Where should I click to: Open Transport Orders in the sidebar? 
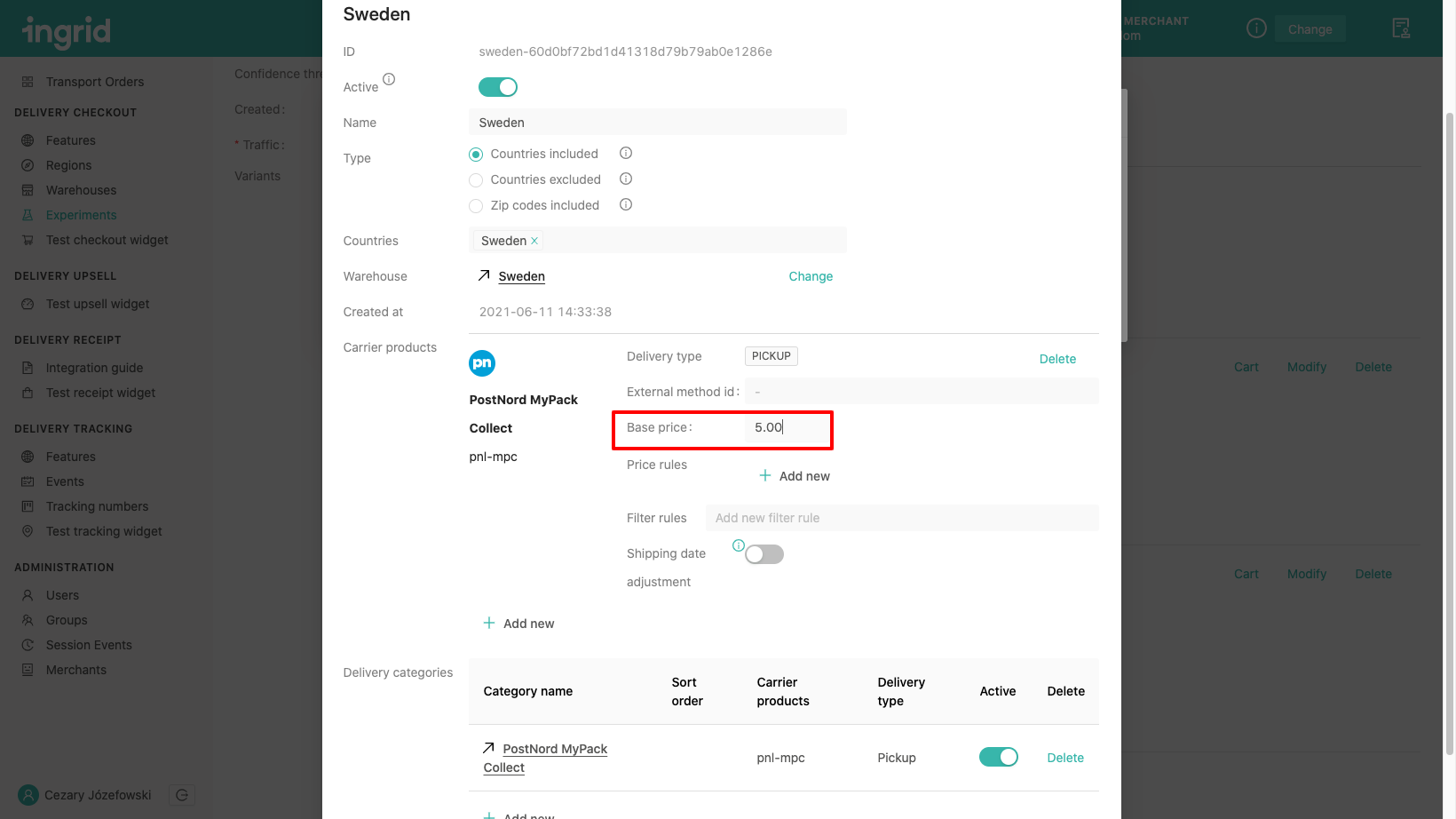pyautogui.click(x=94, y=82)
